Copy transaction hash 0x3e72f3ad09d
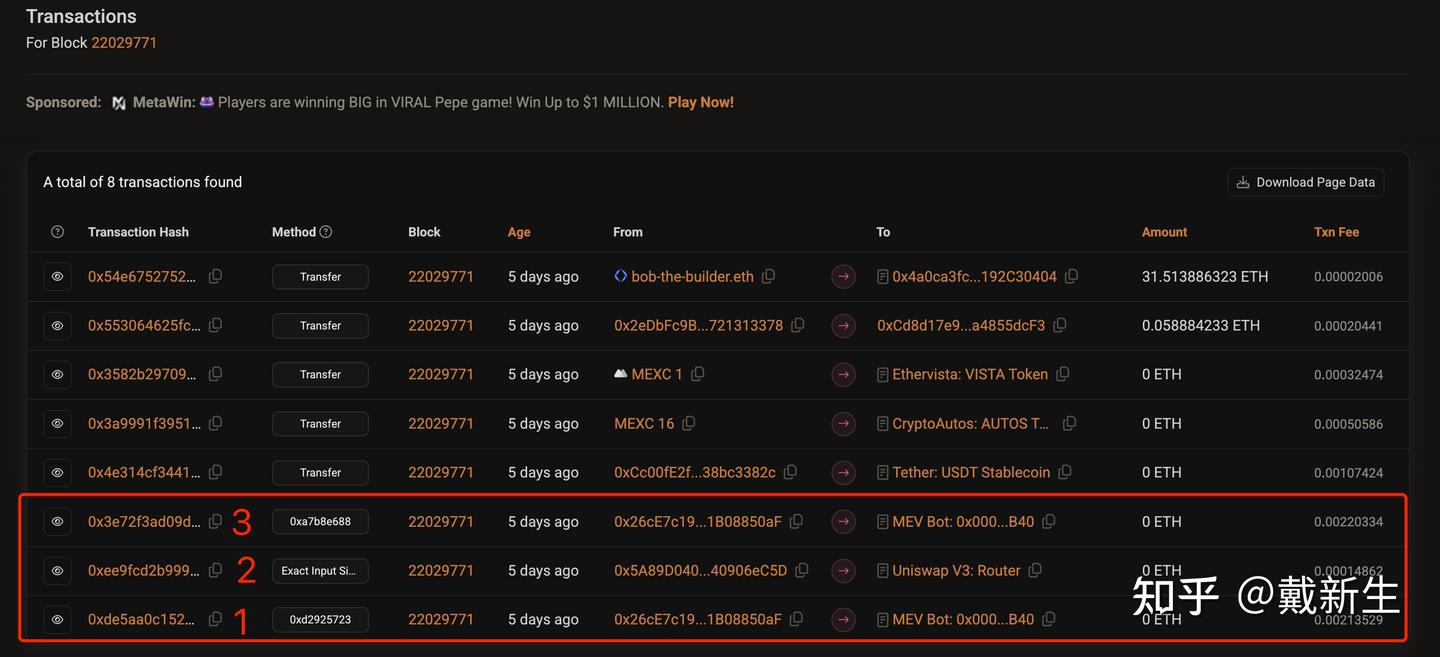Viewport: 1440px width, 657px height. pos(215,522)
